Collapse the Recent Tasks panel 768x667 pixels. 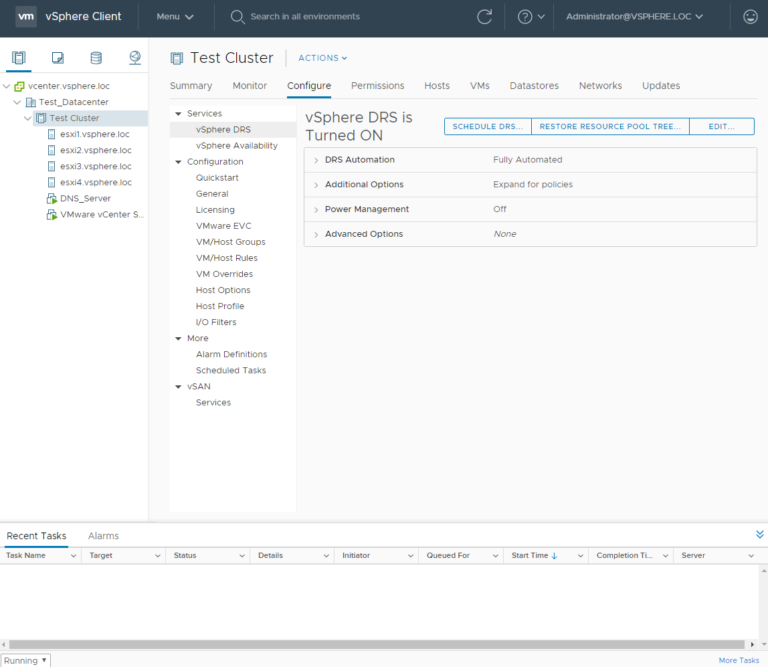(759, 534)
